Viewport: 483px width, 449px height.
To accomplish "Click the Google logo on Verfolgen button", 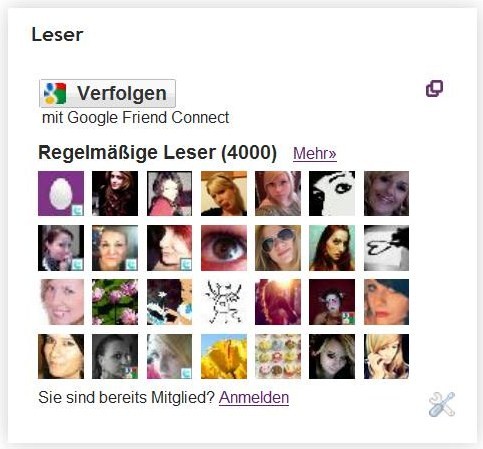I will (55, 93).
